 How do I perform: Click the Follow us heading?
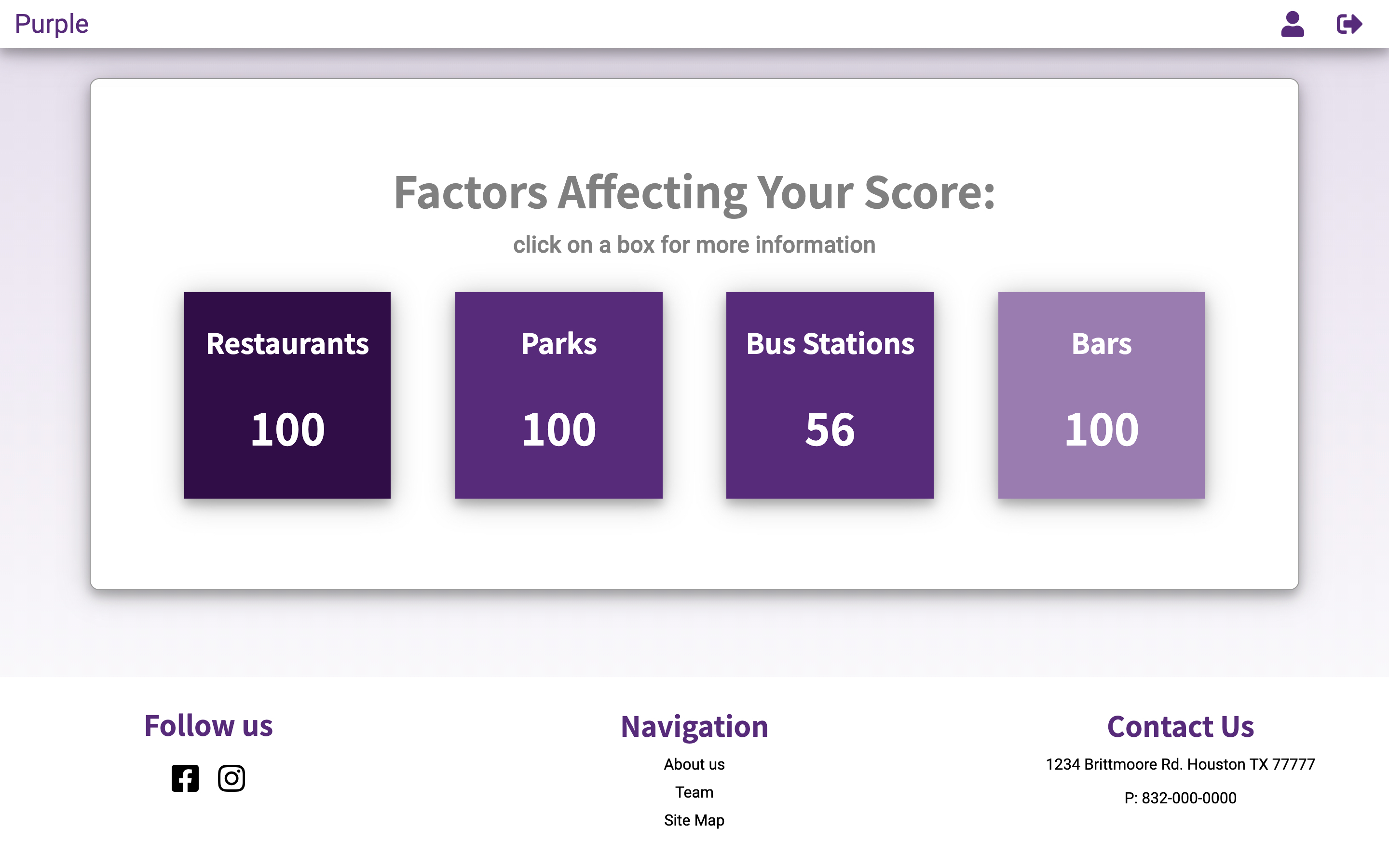(208, 726)
